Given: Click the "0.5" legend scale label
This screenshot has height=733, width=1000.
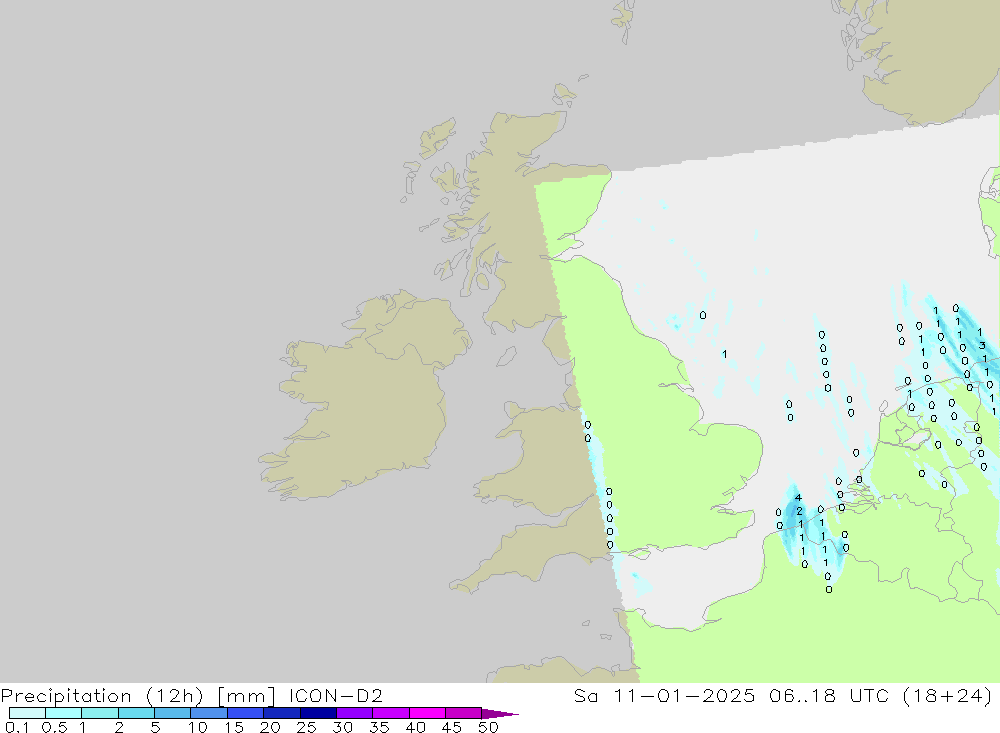Looking at the screenshot, I should click(54, 727).
